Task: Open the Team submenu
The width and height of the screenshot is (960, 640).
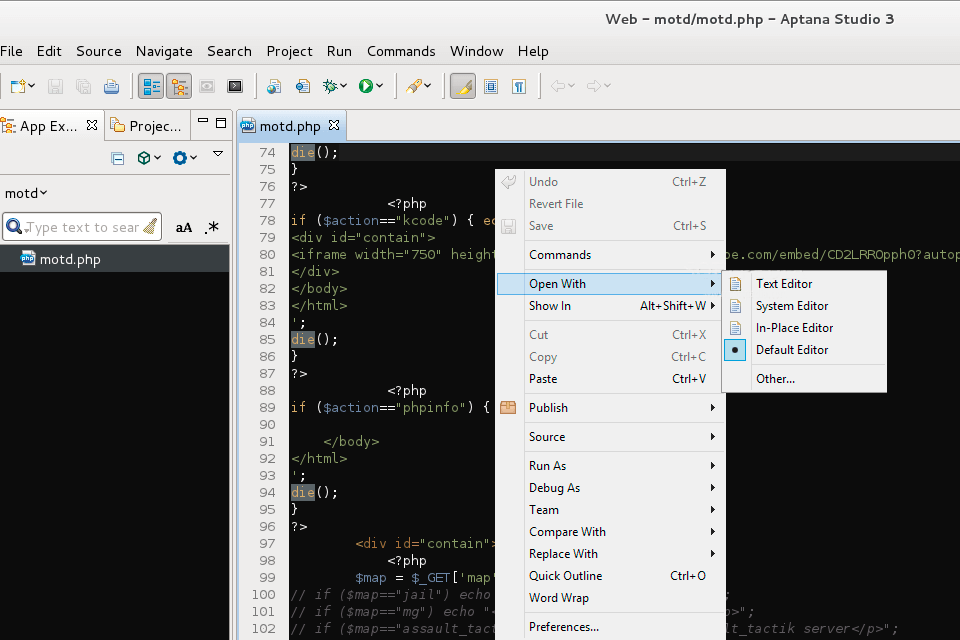Action: click(611, 510)
